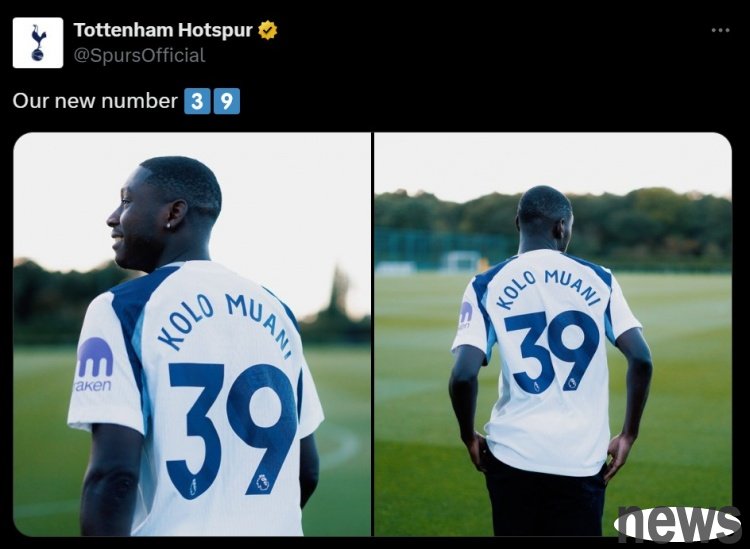Click the blue keycap 3 emoji
The height and width of the screenshot is (549, 750).
(197, 101)
